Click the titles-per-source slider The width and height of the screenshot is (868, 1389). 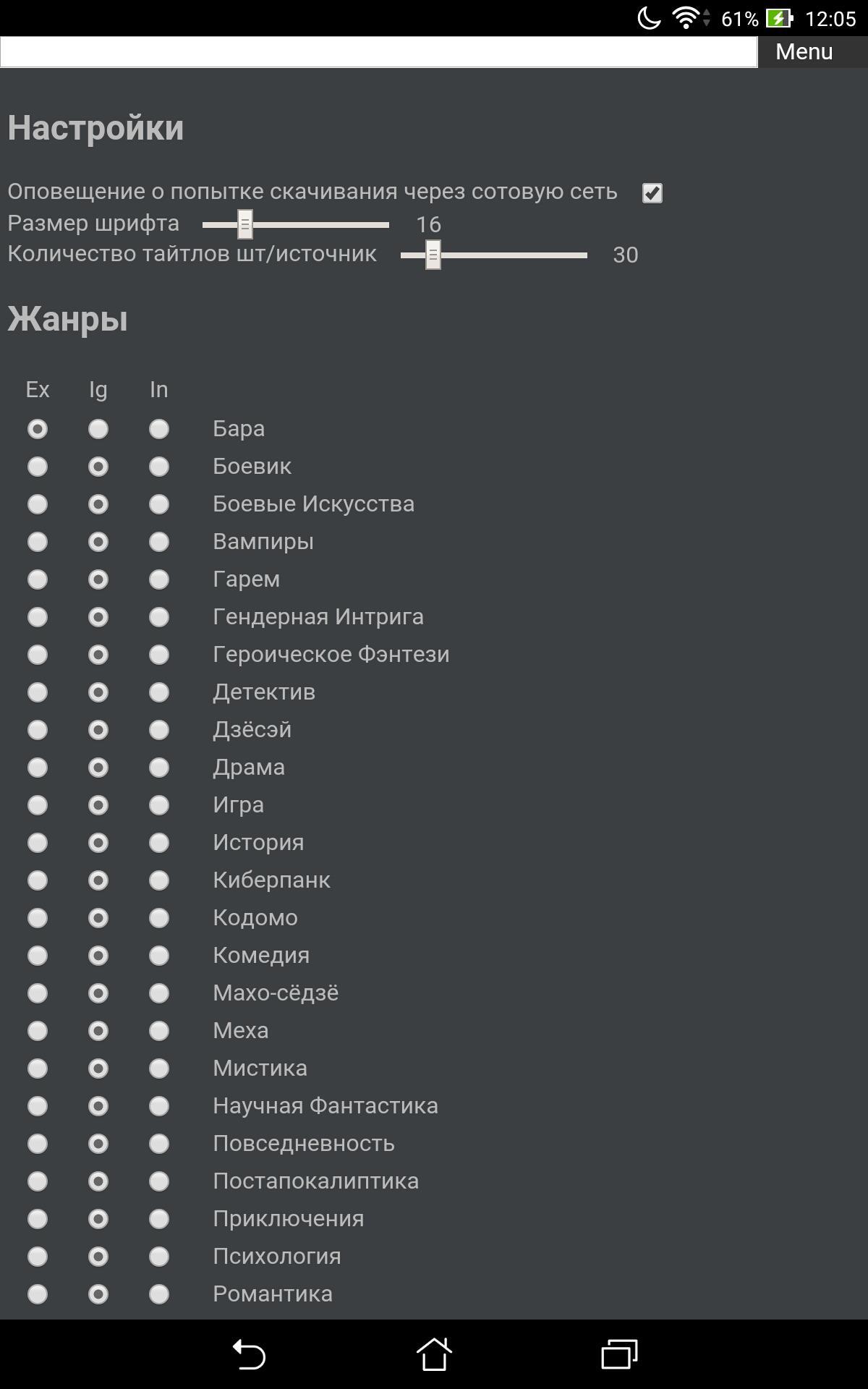click(x=493, y=255)
